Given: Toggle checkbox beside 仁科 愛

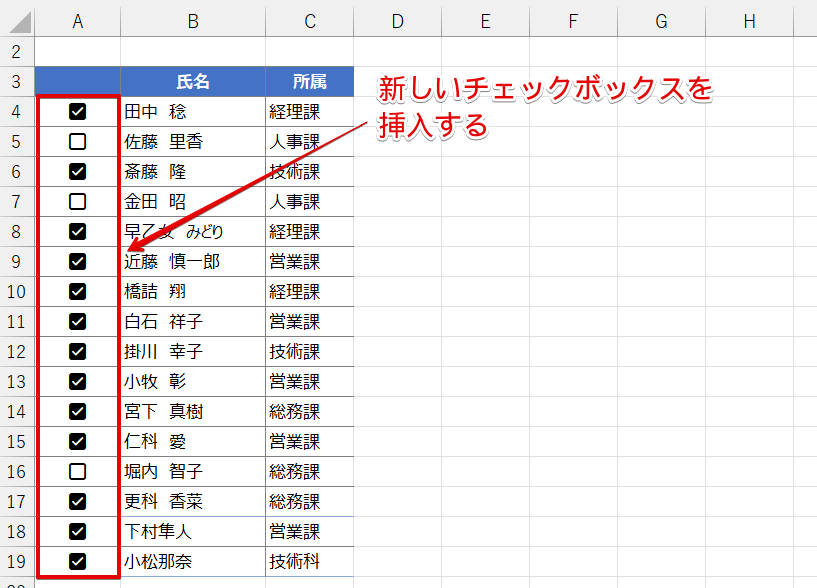Looking at the screenshot, I should tap(78, 442).
